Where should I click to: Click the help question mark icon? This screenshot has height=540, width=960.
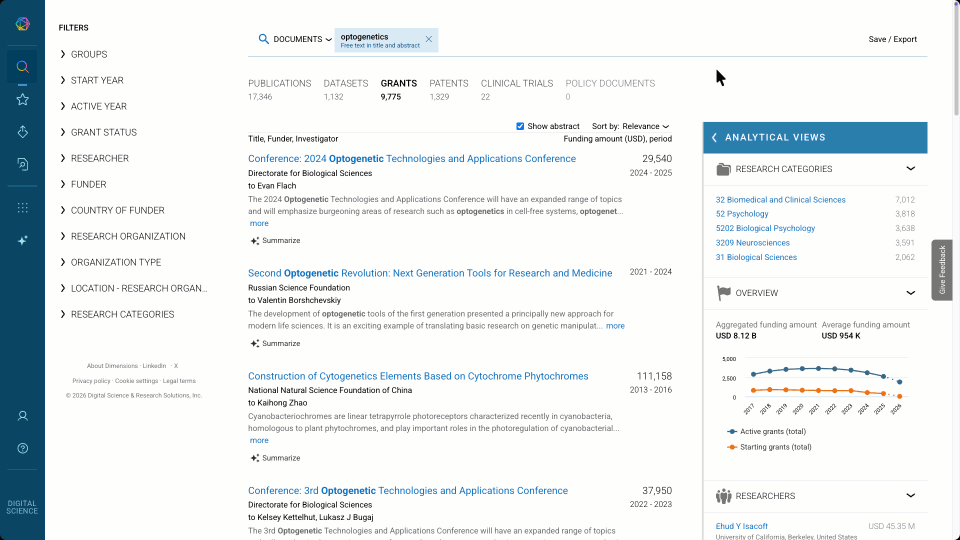[x=22, y=448]
